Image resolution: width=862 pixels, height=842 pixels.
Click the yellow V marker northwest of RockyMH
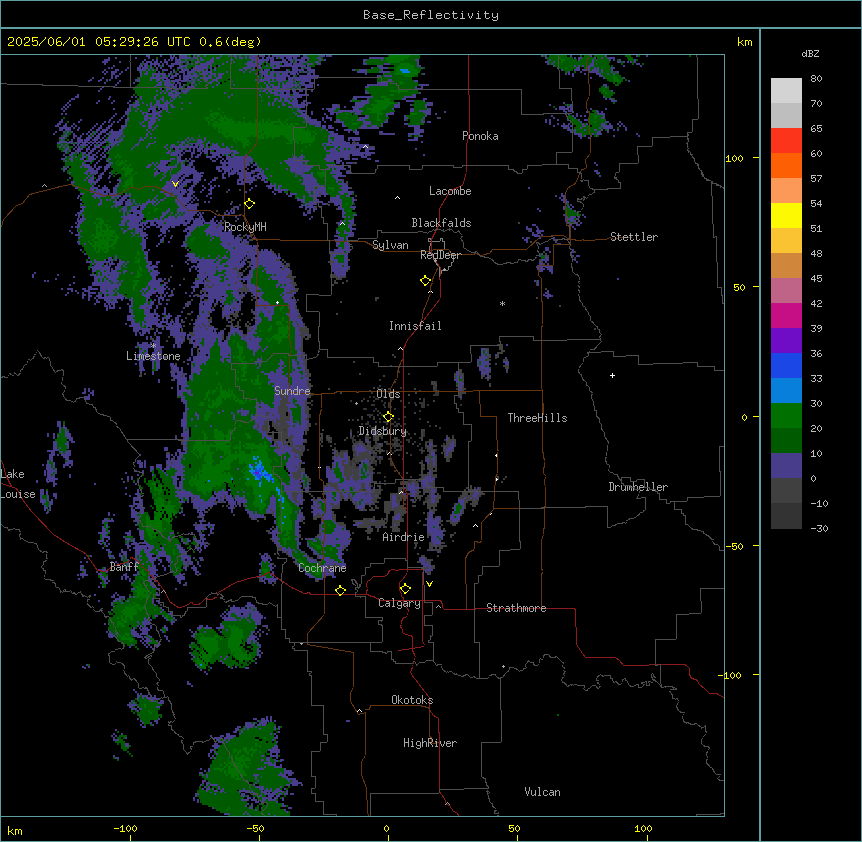175,184
